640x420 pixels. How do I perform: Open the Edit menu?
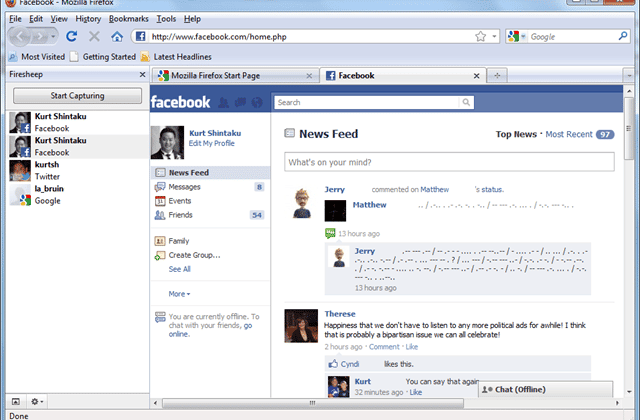coord(36,19)
